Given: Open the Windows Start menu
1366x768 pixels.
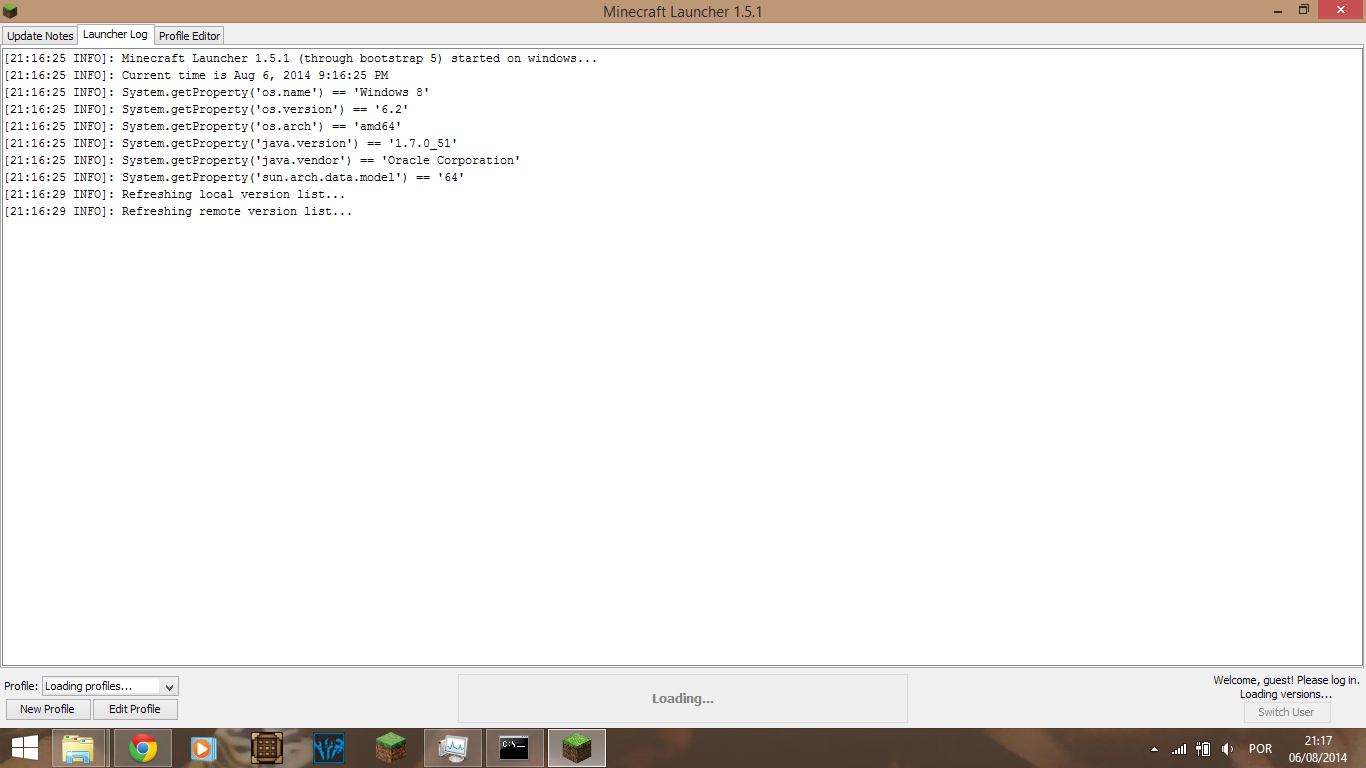Looking at the screenshot, I should click(x=25, y=748).
